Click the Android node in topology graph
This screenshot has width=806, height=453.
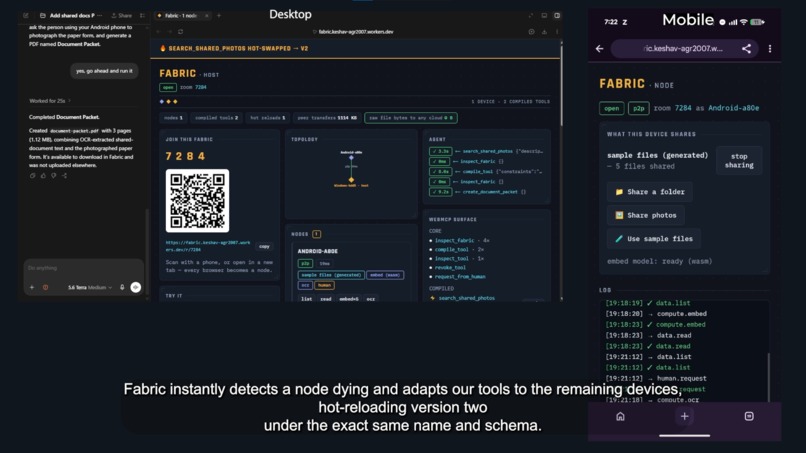click(351, 156)
